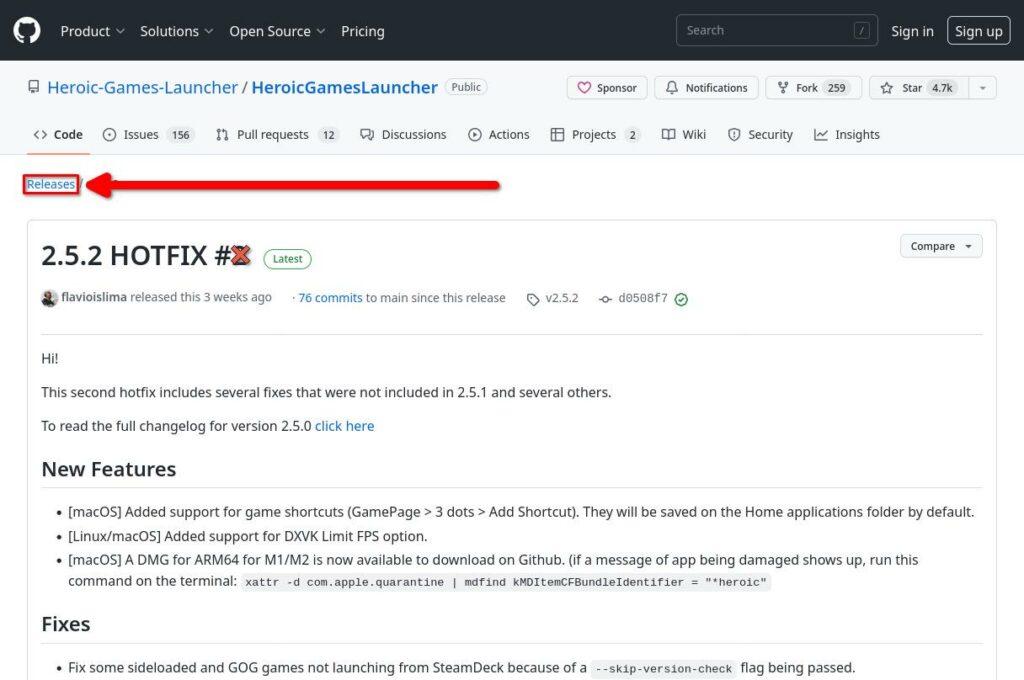Focus the Search input field
Image resolution: width=1024 pixels, height=680 pixels.
[766, 31]
